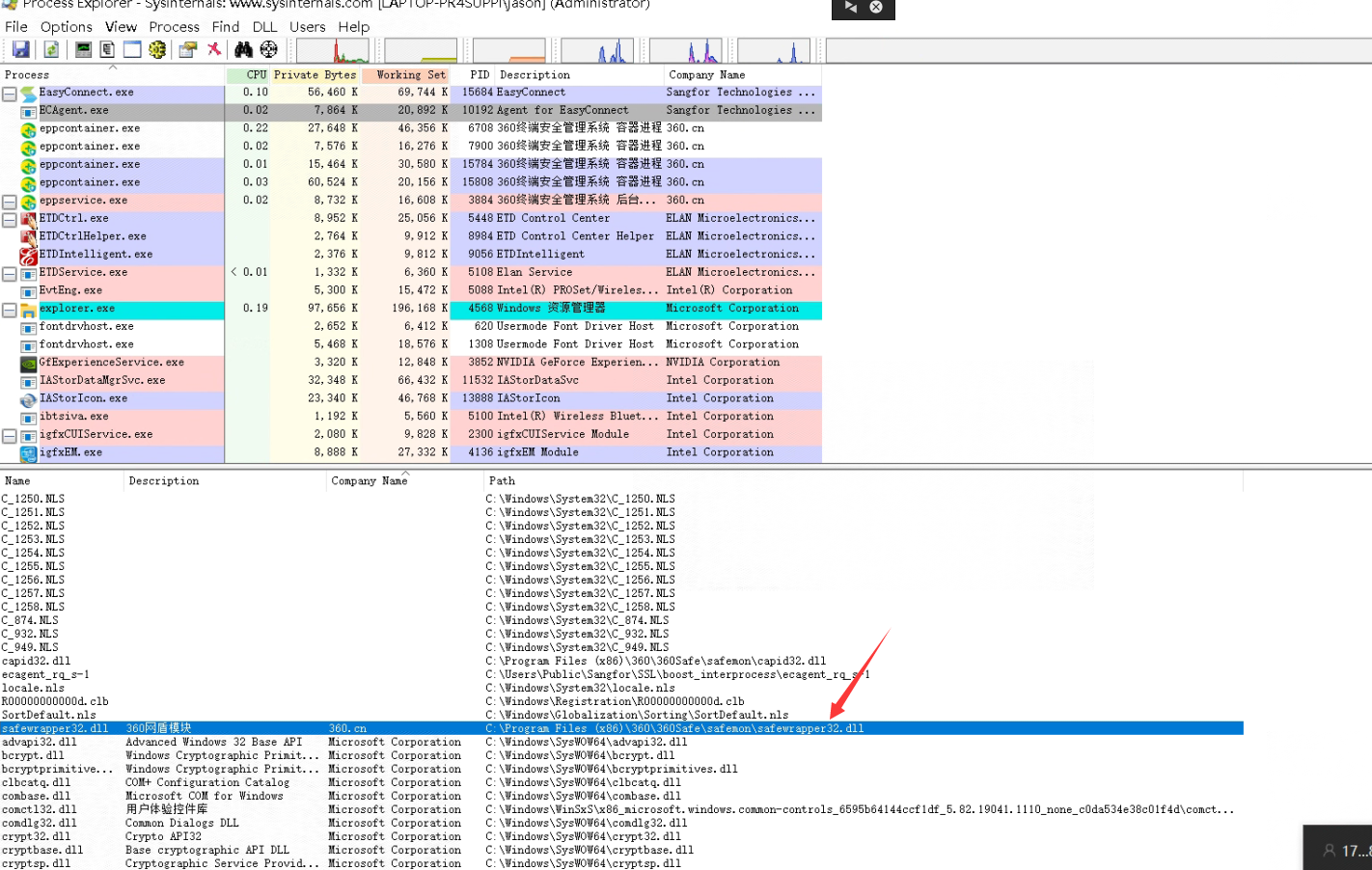Collapse the ETDCtrl.exe tree node
Viewport: 1372px width, 870px height.
point(9,220)
